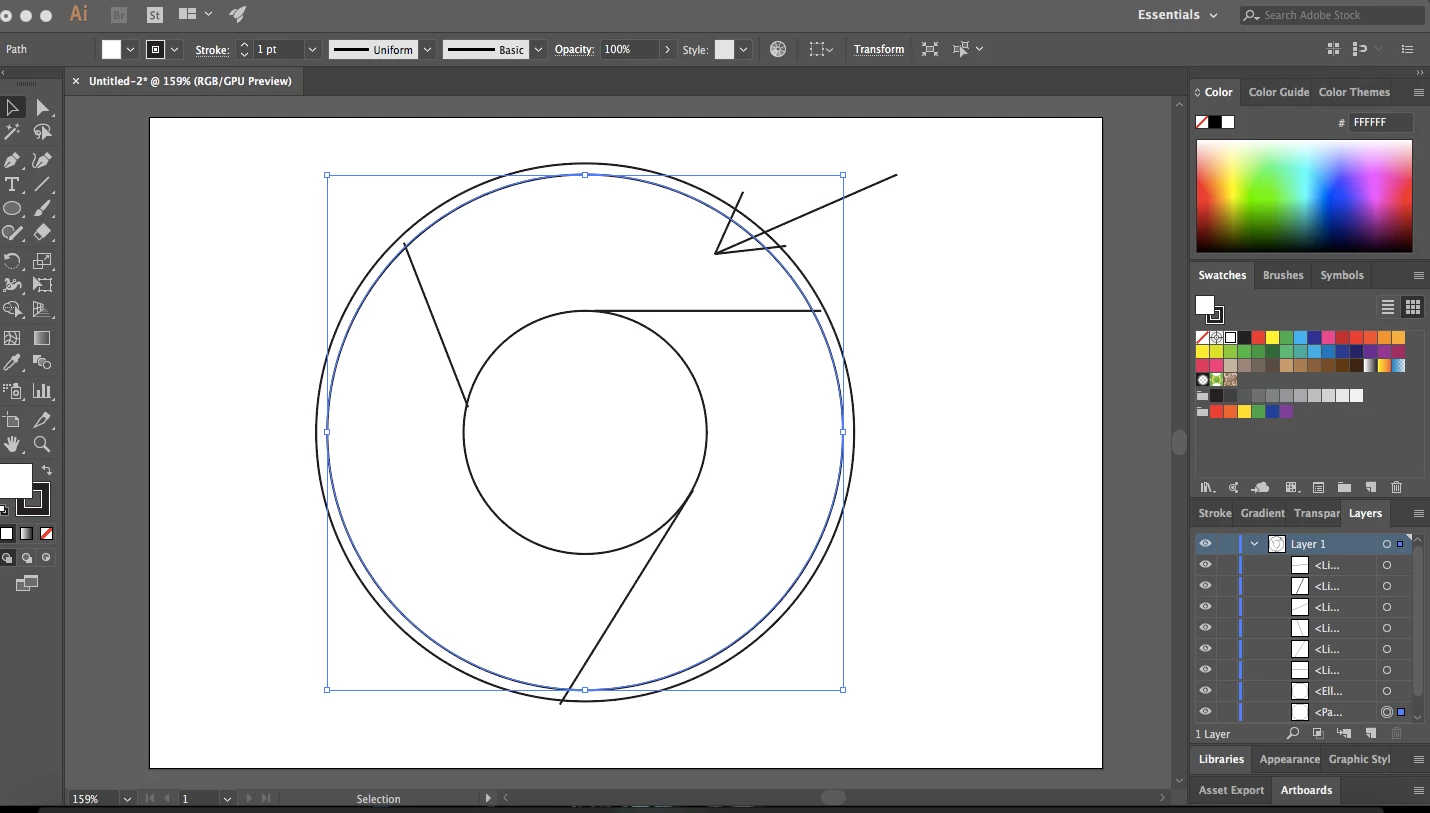
Task: Select the Gradient tool in toolbar
Action: click(x=43, y=338)
